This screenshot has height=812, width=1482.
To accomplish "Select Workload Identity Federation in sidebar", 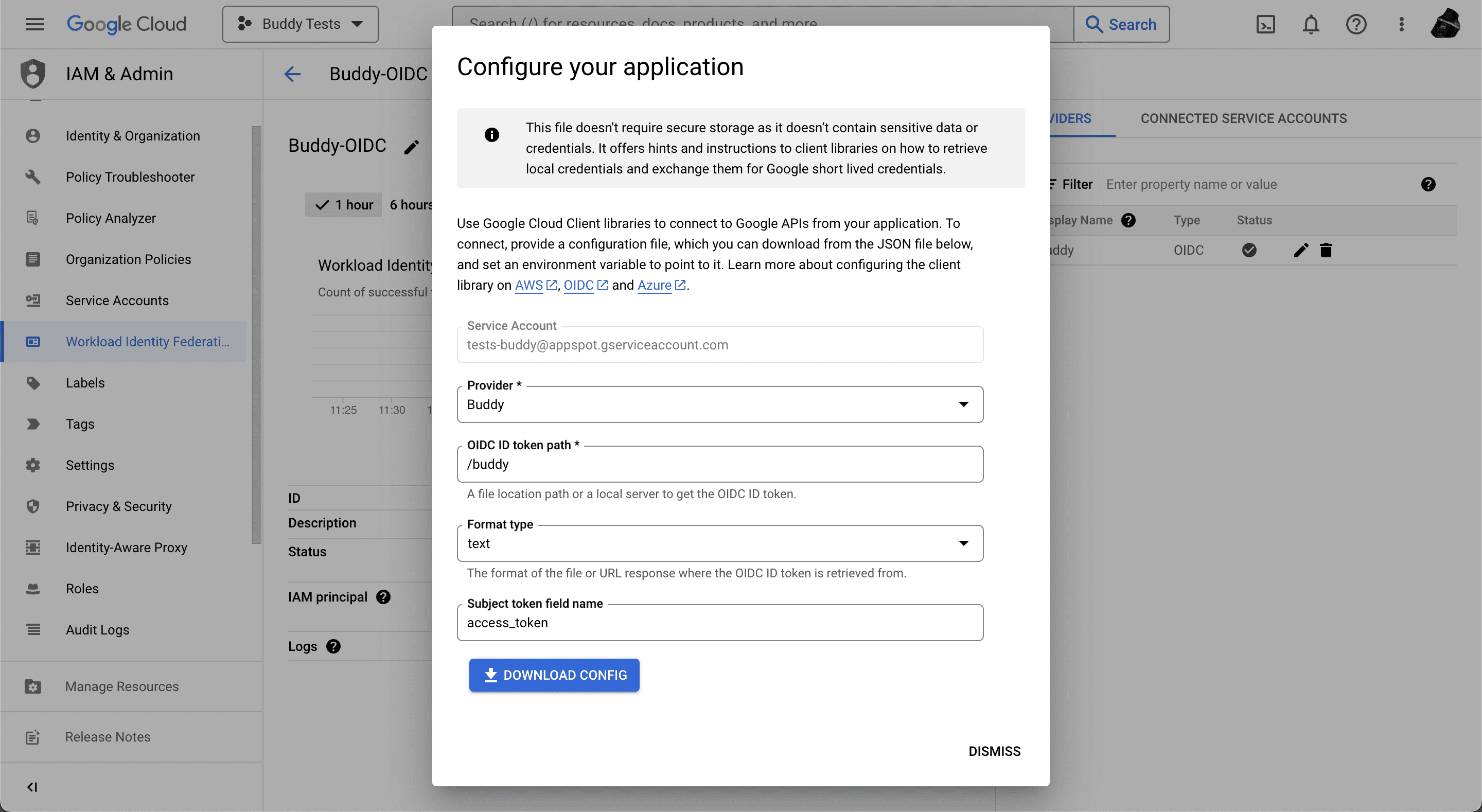I will coord(123,341).
